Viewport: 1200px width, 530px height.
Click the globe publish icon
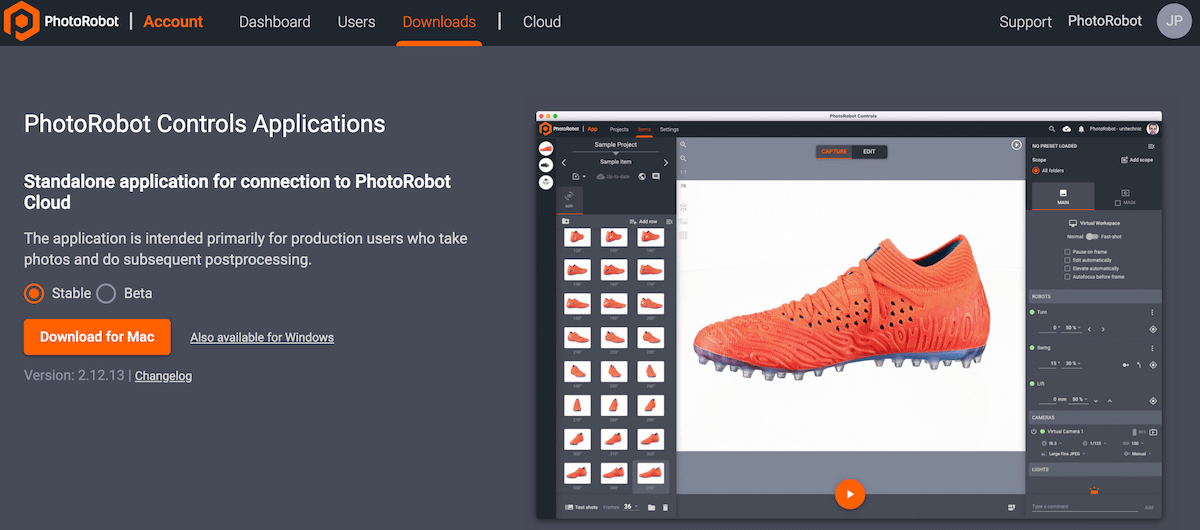tap(641, 176)
